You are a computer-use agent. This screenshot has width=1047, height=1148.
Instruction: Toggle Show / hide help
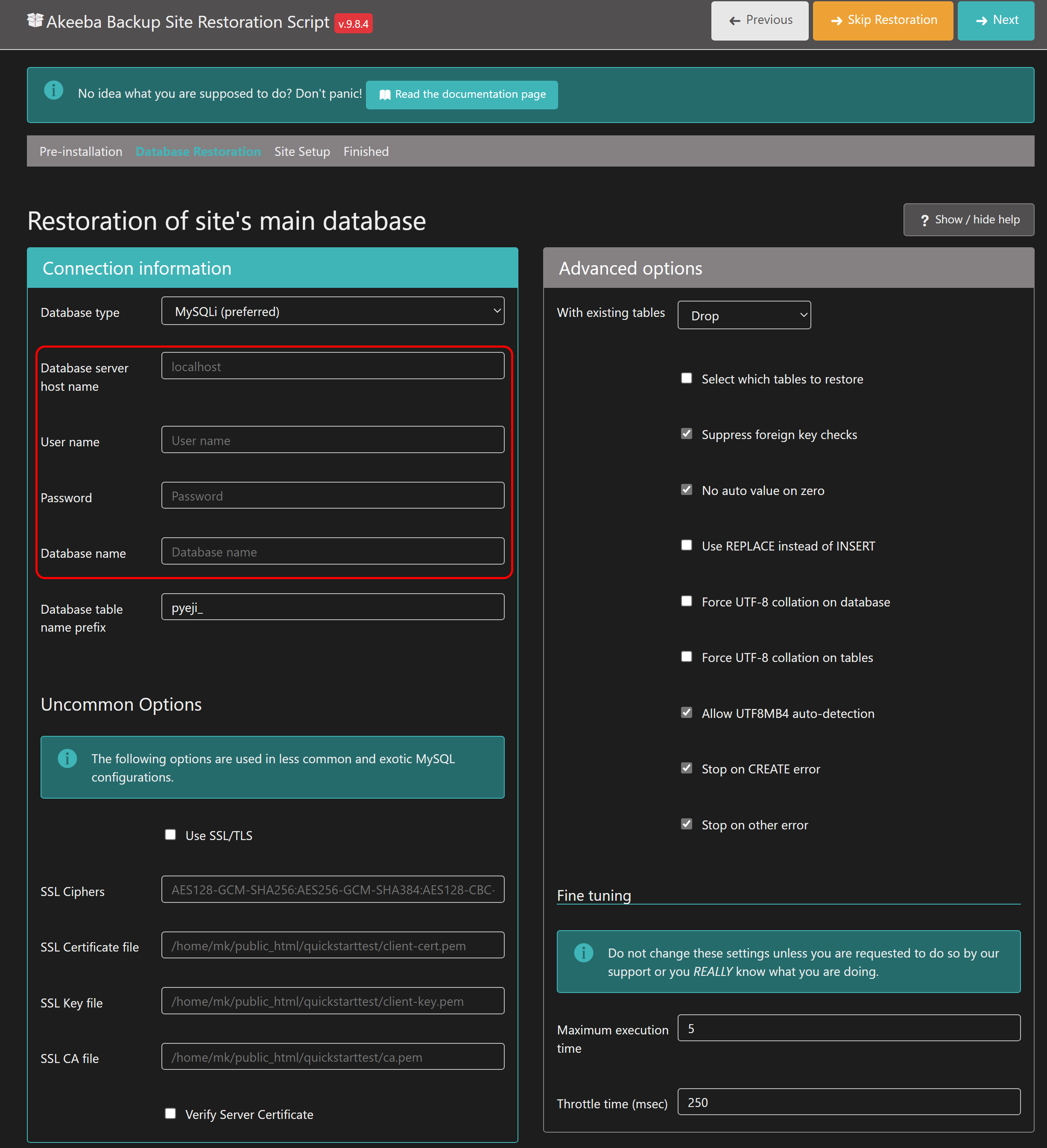click(x=968, y=220)
